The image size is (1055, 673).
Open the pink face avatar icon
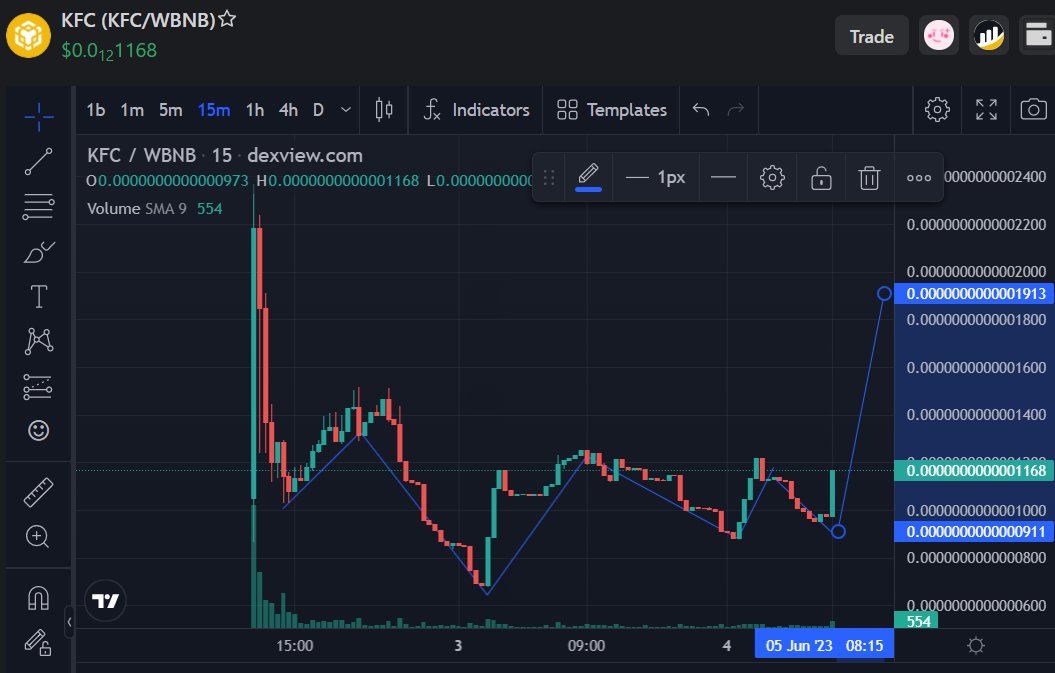[939, 35]
